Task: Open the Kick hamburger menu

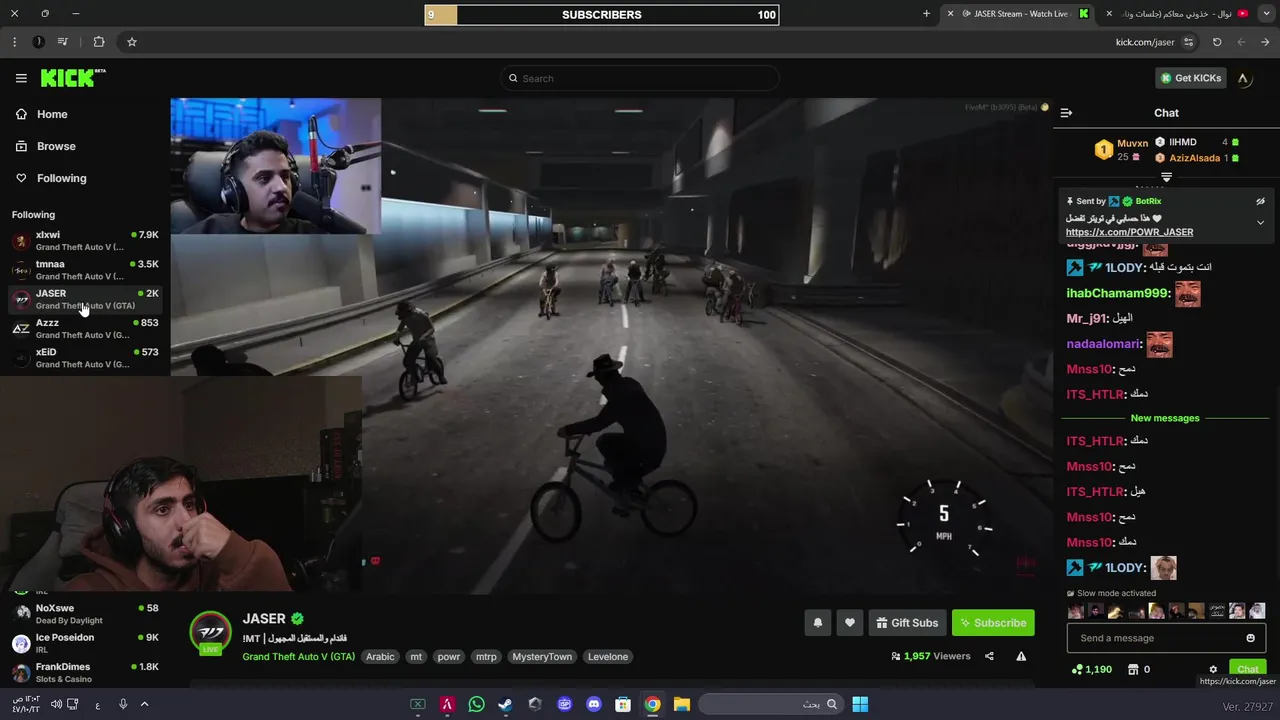Action: [21, 78]
